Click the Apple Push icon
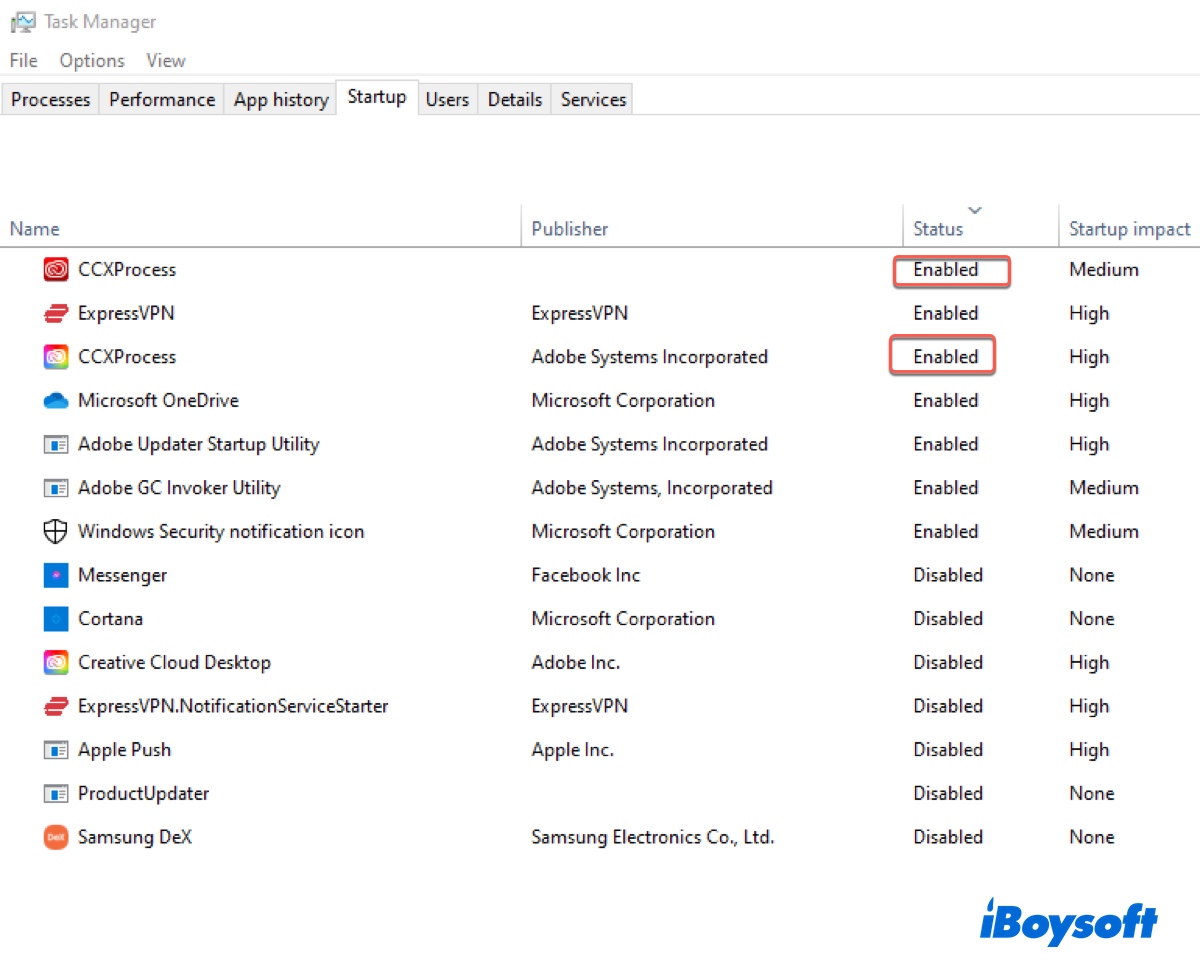1200x976 pixels. pyautogui.click(x=56, y=750)
